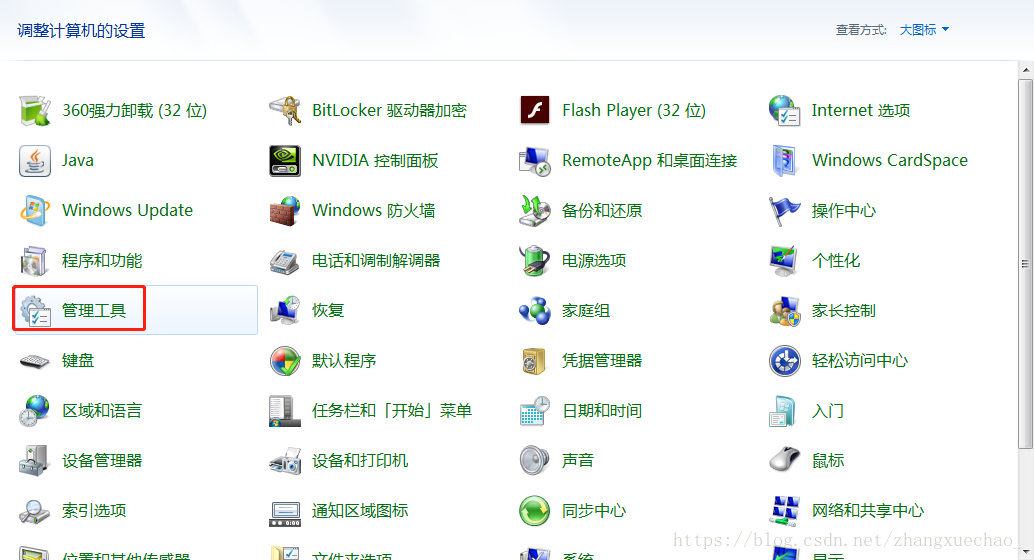This screenshot has width=1034, height=560.
Task: Open the 大图标 view mode dropdown
Action: (925, 30)
